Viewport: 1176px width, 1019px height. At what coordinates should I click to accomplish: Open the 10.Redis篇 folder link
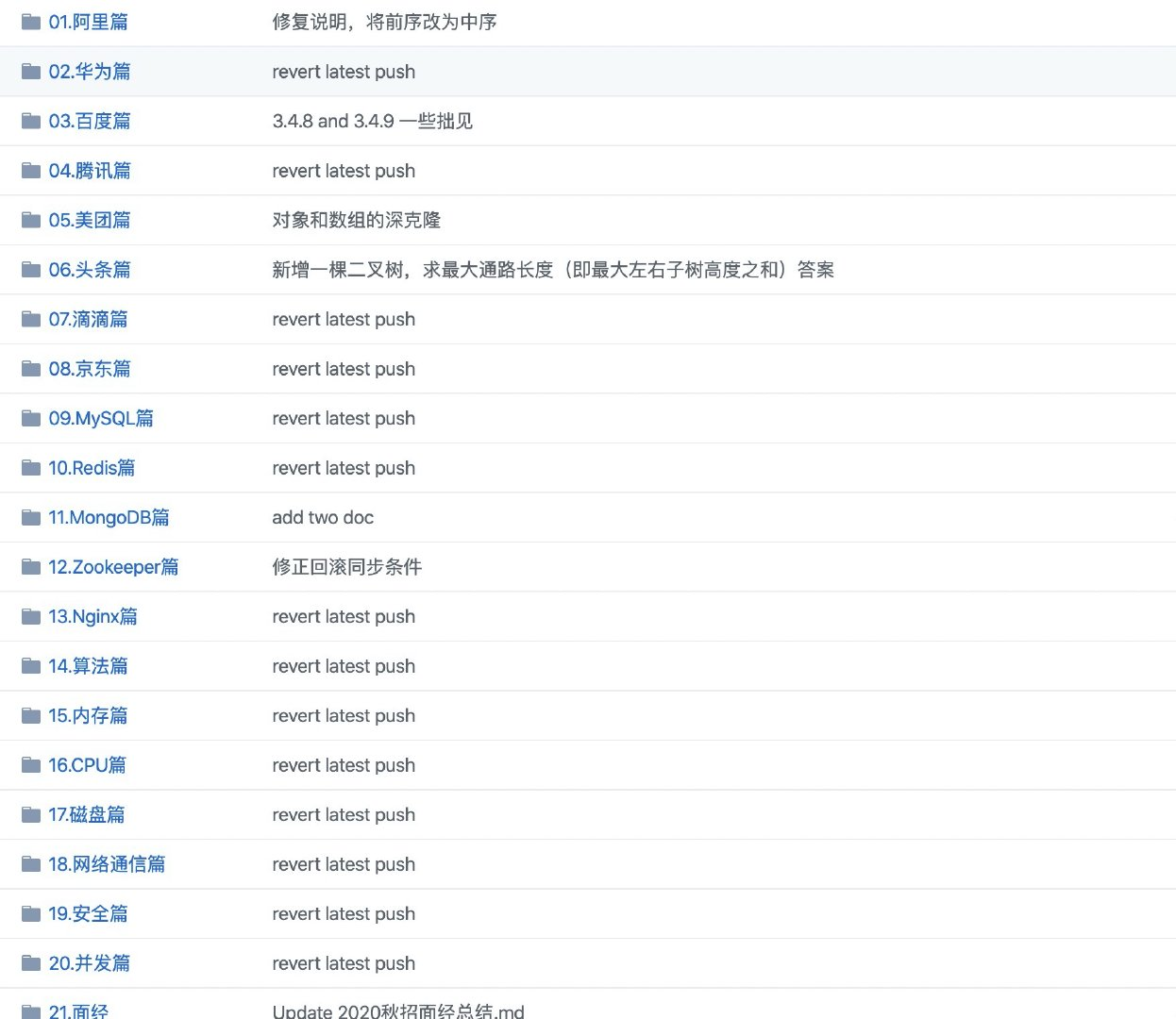point(92,468)
